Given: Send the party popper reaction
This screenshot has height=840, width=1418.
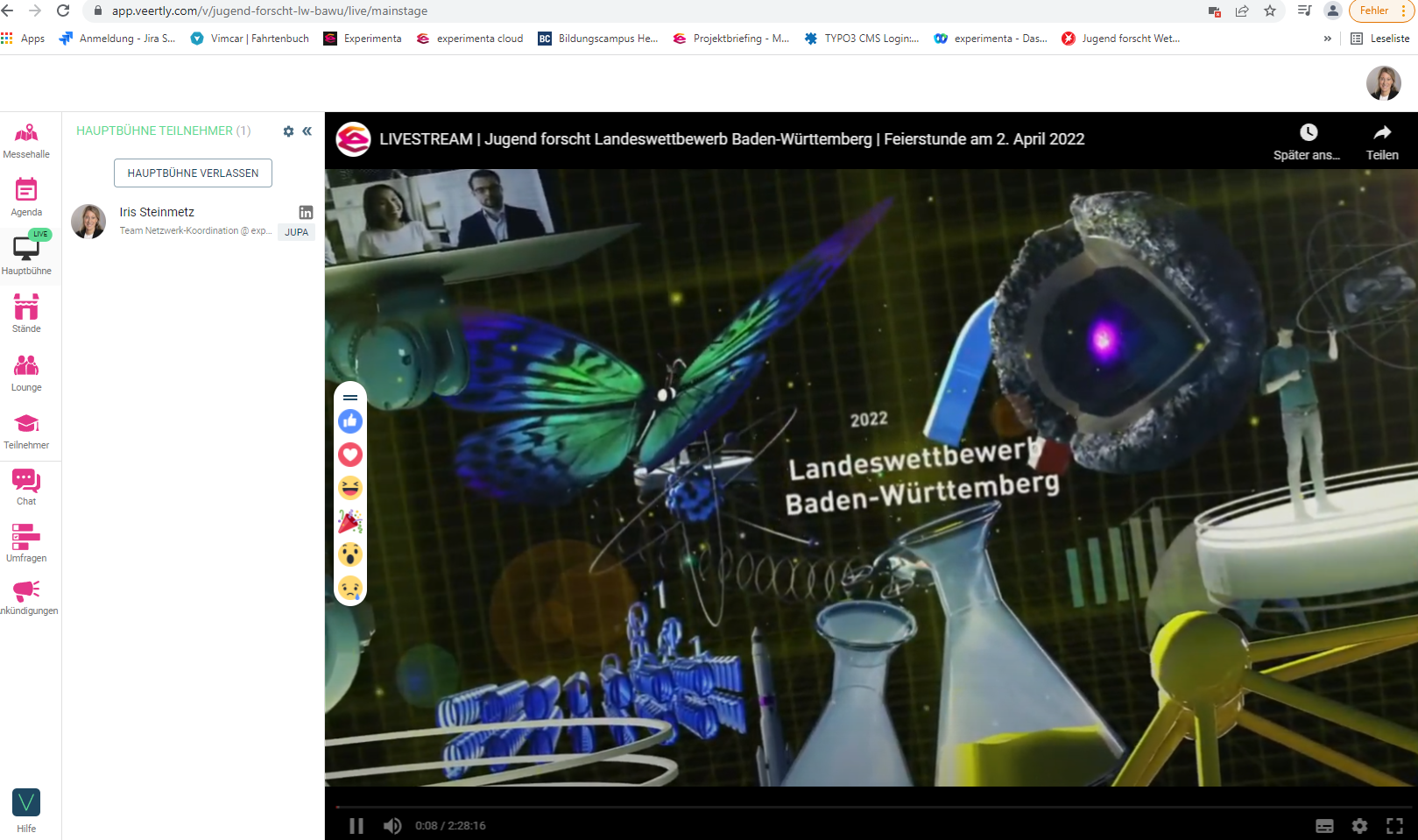Looking at the screenshot, I should [350, 521].
